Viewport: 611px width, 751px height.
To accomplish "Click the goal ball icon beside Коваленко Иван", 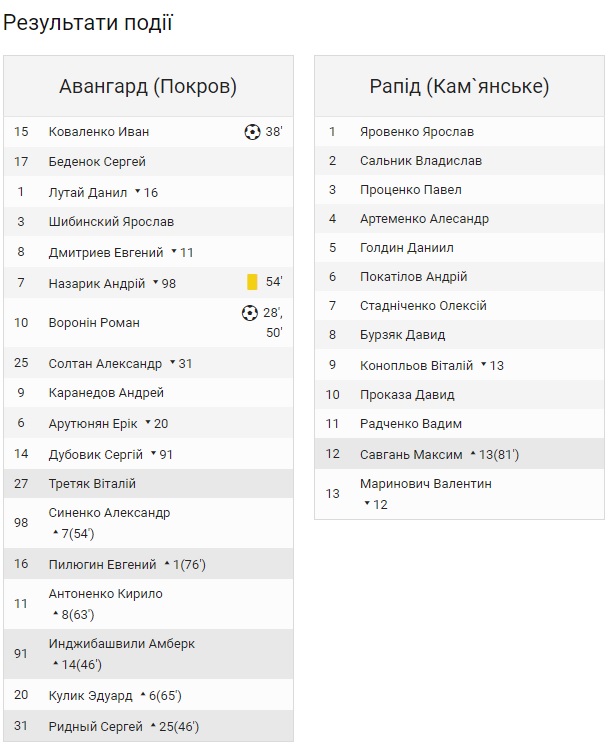I will [x=252, y=132].
